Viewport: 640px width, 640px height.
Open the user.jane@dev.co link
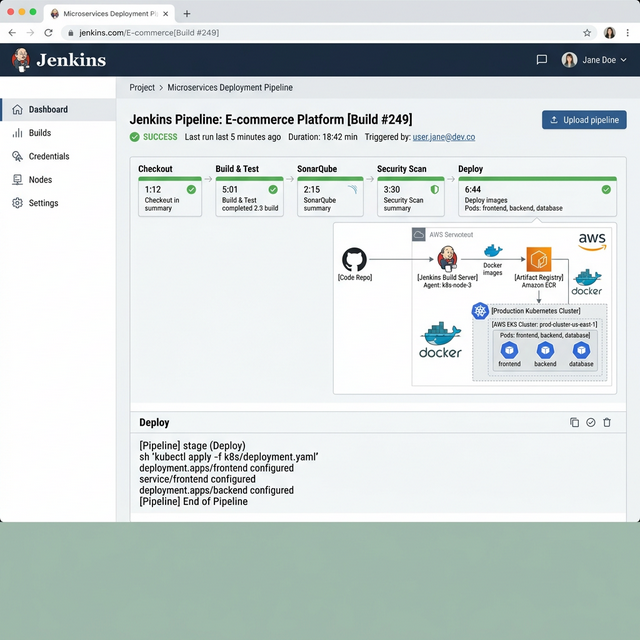[444, 137]
